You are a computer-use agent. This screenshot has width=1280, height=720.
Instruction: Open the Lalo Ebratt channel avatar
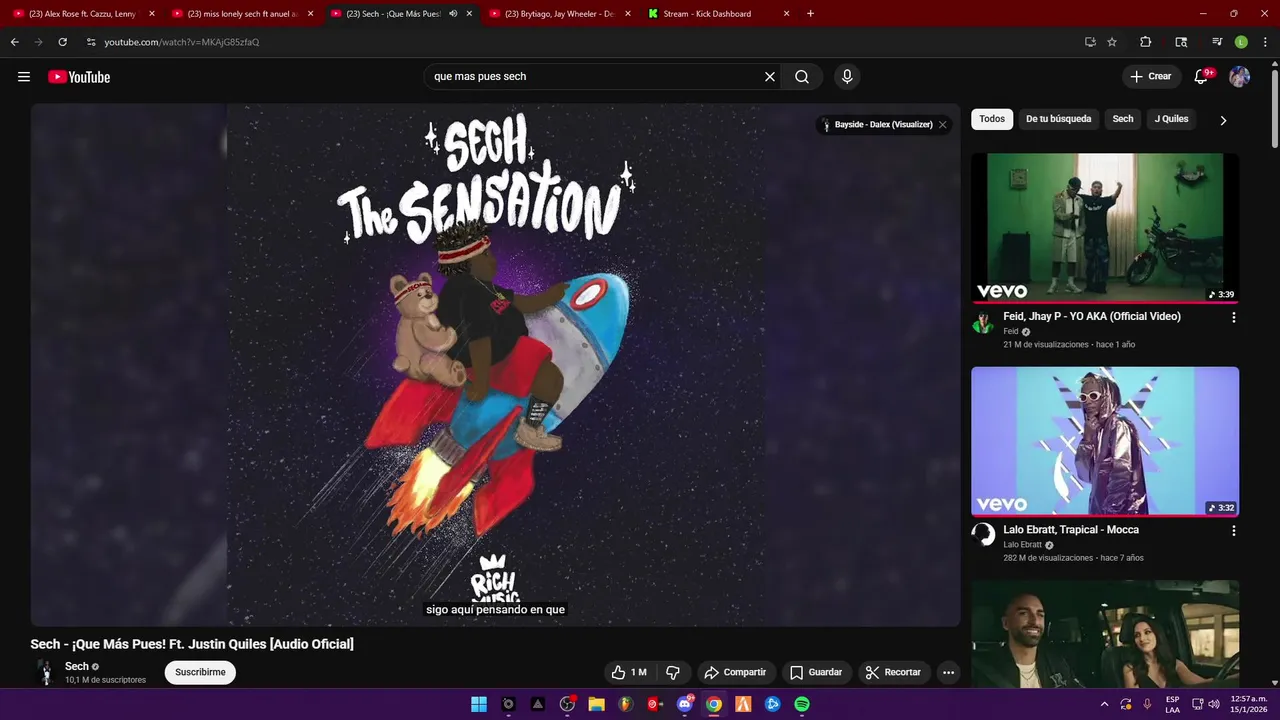coord(983,534)
